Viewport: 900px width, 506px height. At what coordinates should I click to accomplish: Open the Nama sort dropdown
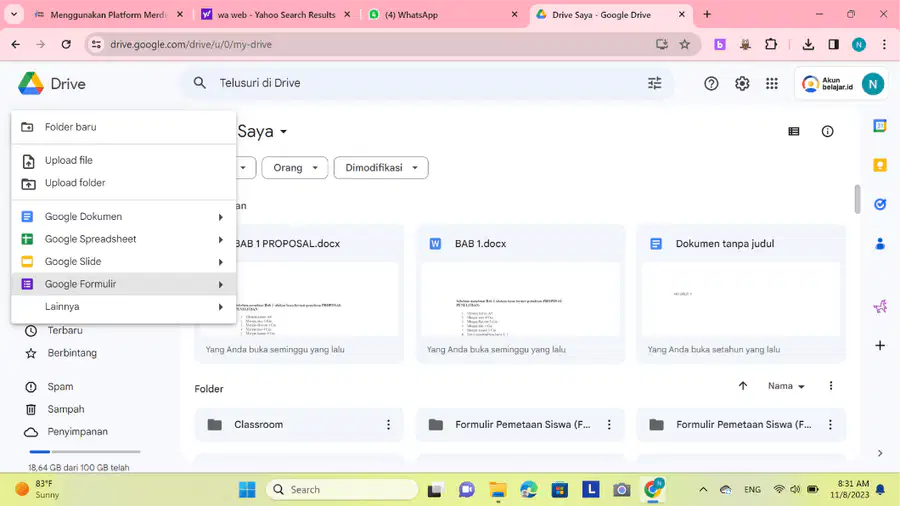tap(786, 386)
